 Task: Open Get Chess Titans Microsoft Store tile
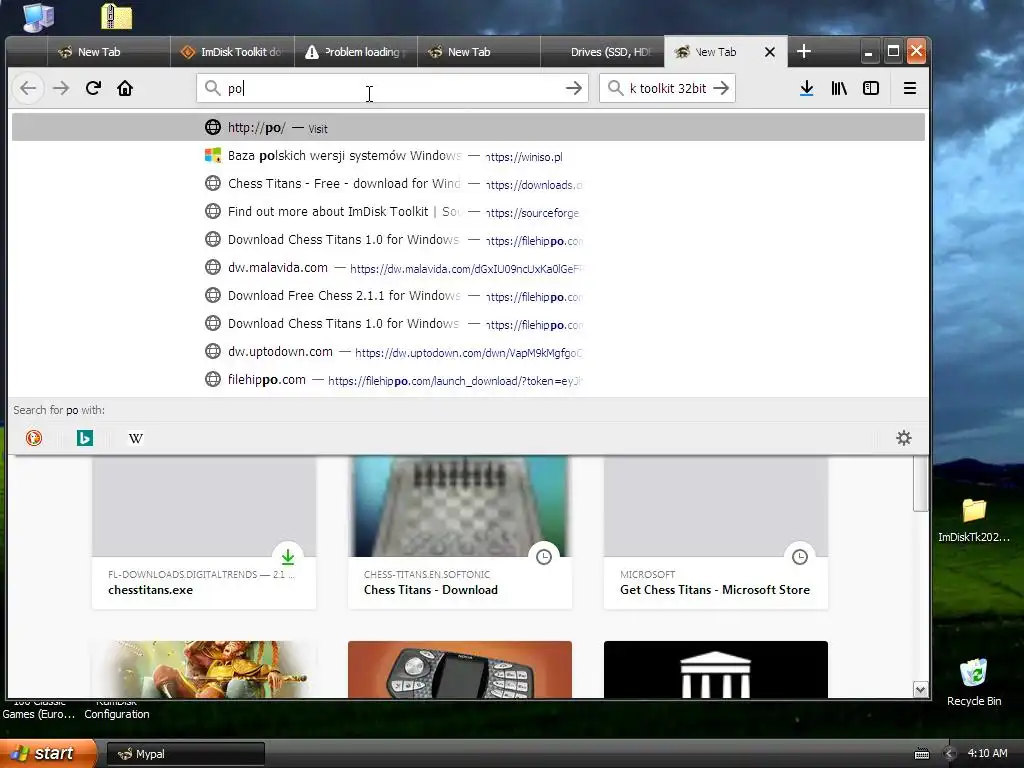pos(716,532)
